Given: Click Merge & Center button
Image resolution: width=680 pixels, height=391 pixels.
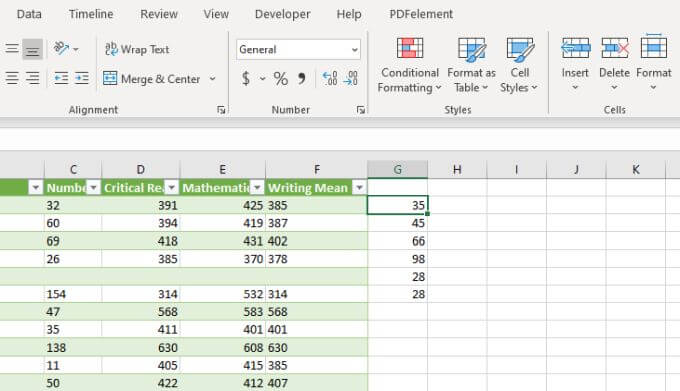Looking at the screenshot, I should (x=152, y=79).
